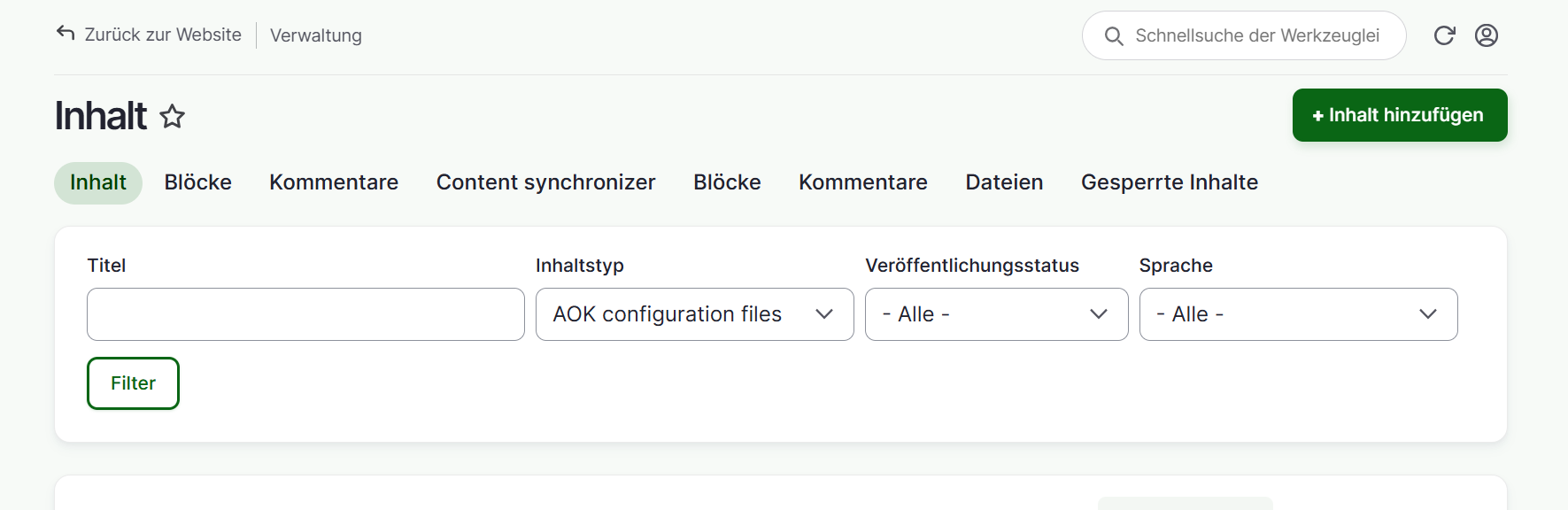Select the Gesperrte Inhalte tab

click(1169, 182)
